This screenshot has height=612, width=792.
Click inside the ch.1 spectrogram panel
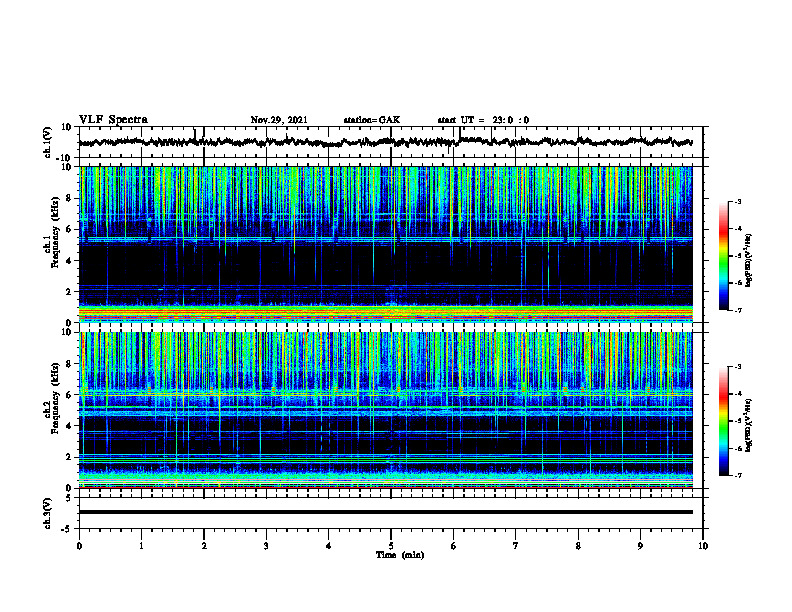tap(386, 244)
